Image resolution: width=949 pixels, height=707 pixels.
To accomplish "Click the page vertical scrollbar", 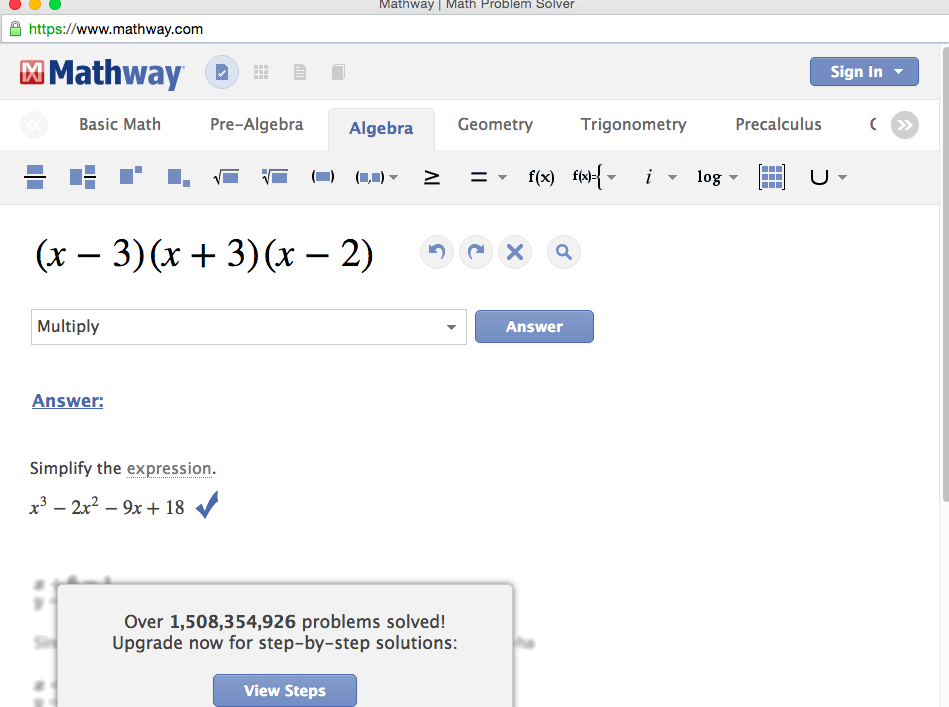I will pyautogui.click(x=945, y=272).
